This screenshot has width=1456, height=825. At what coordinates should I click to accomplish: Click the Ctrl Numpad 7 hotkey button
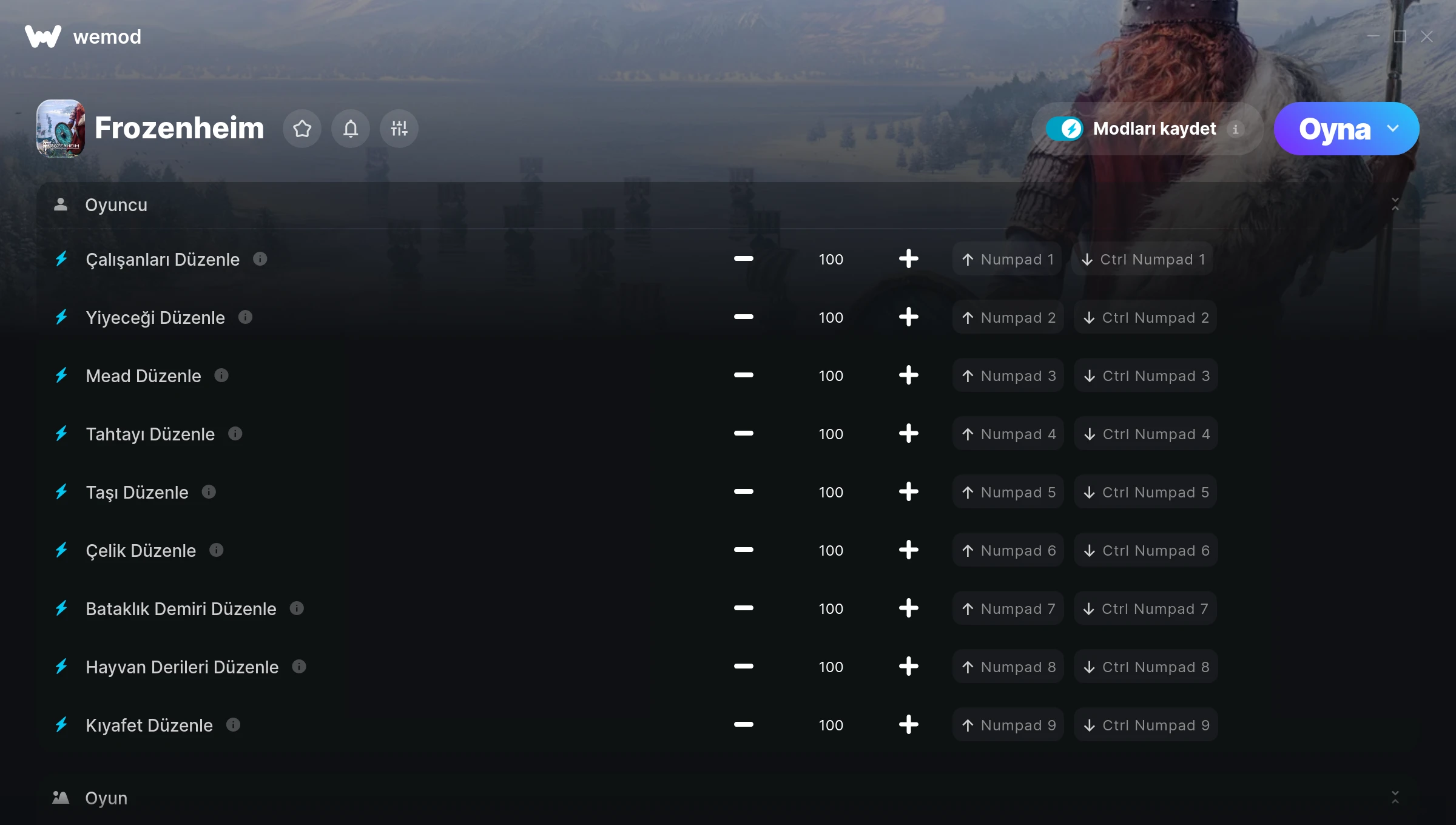point(1145,608)
